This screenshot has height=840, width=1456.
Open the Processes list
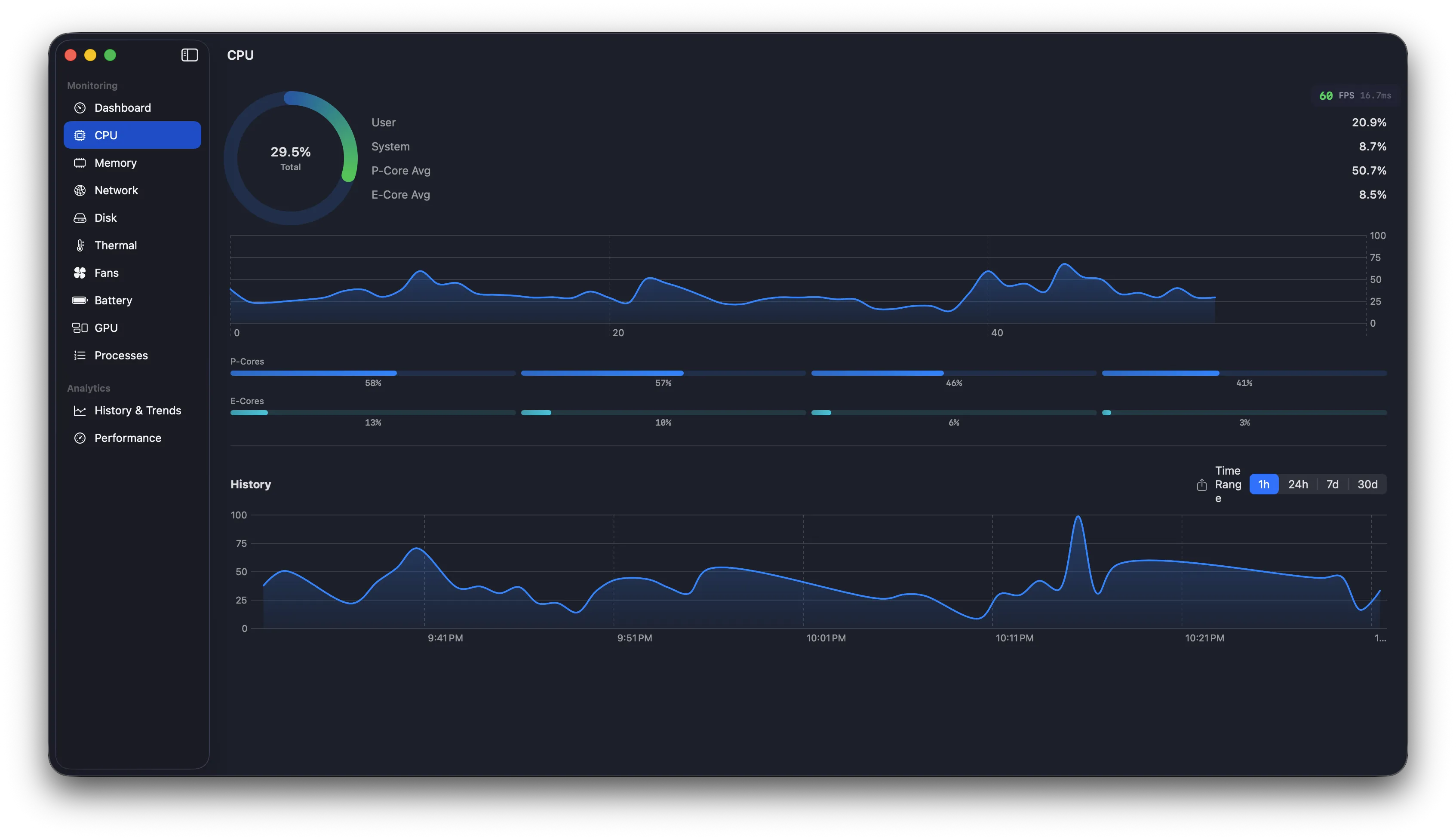[120, 355]
